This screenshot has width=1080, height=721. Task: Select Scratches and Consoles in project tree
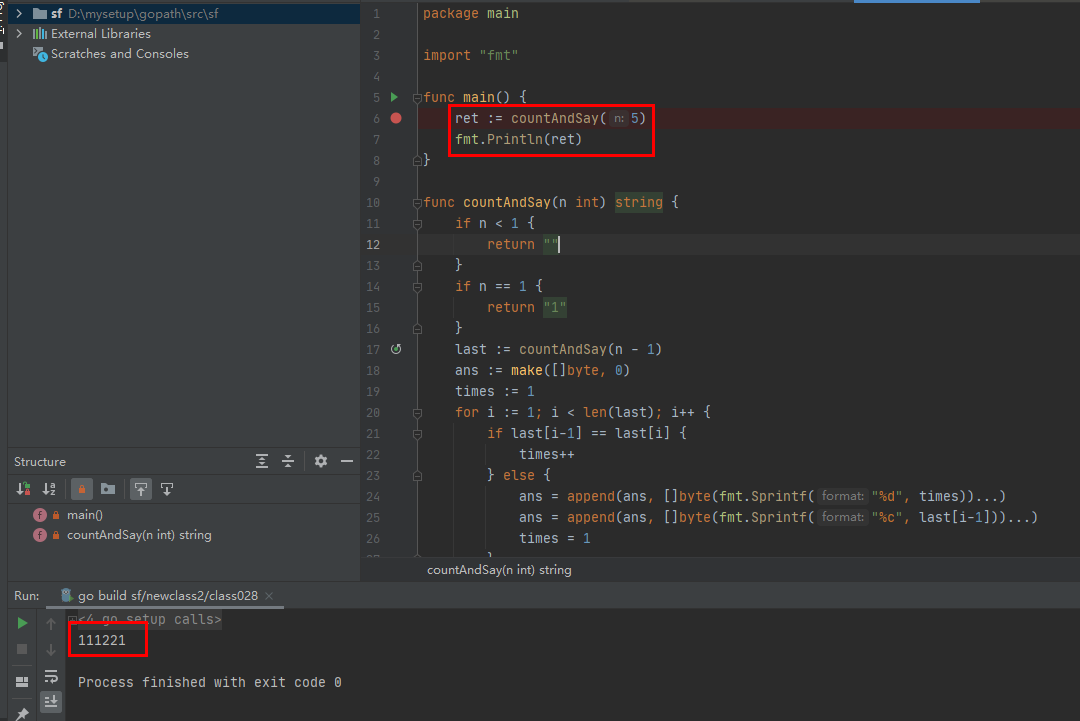pyautogui.click(x=119, y=54)
